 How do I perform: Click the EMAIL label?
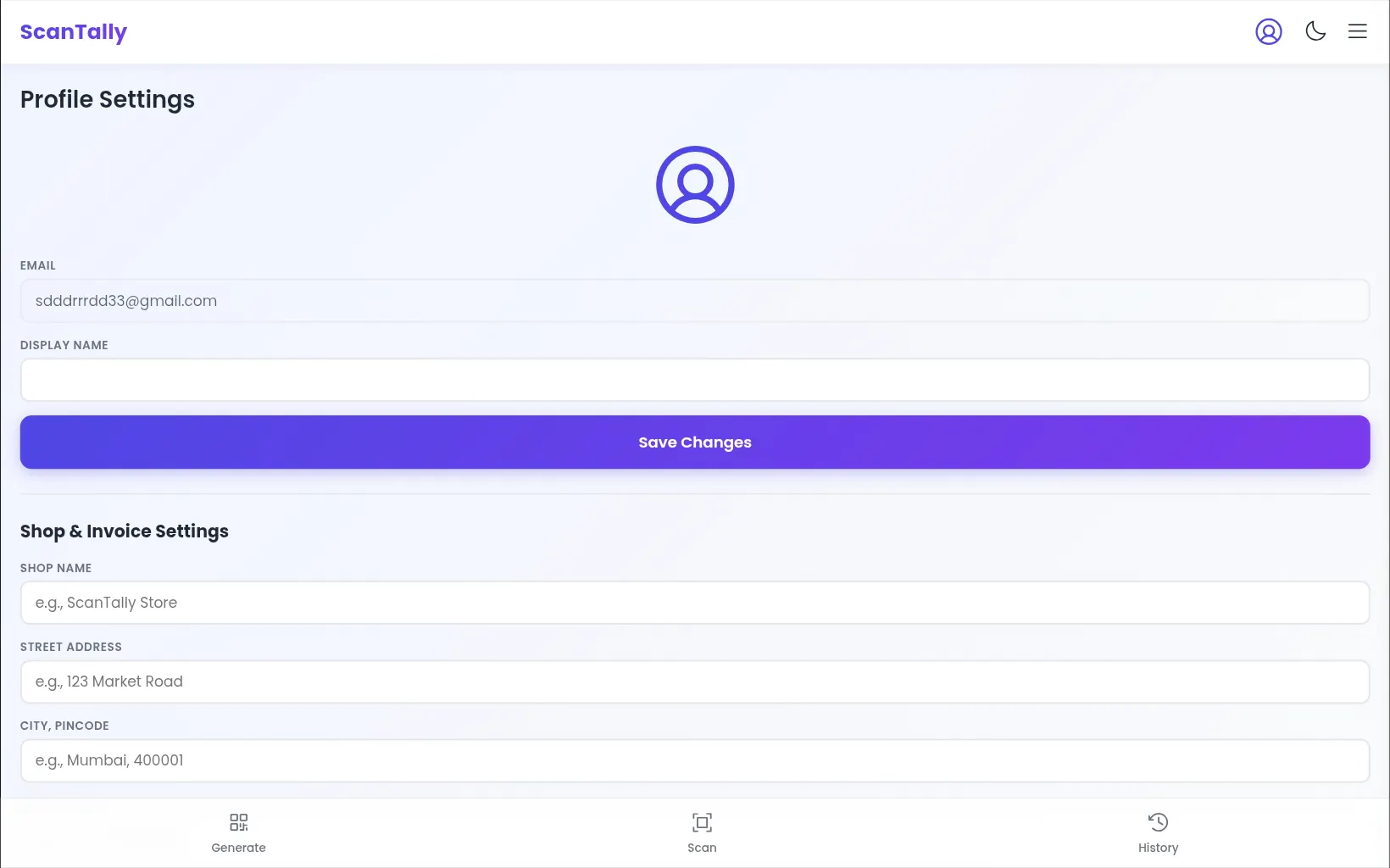38,265
